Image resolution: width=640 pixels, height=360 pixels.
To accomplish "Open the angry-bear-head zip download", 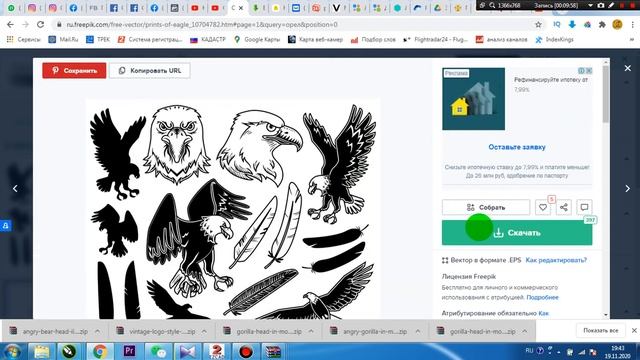I will coord(49,331).
